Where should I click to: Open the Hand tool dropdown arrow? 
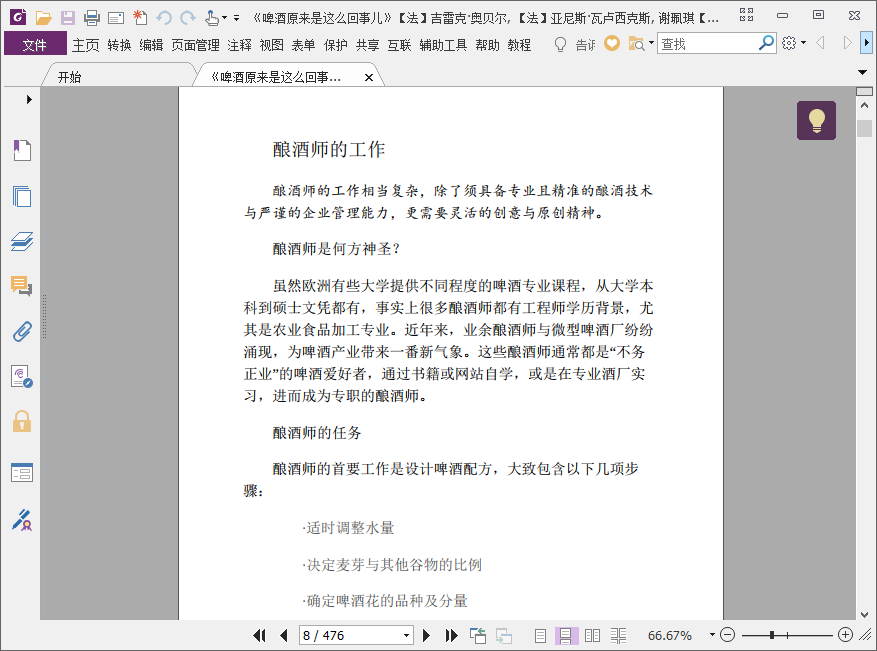point(225,18)
